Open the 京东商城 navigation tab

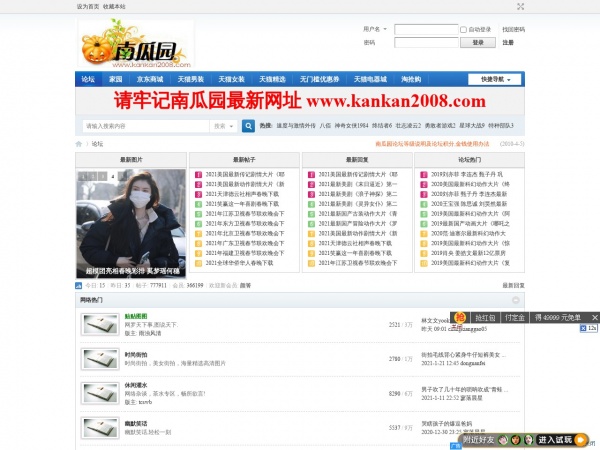click(150, 79)
